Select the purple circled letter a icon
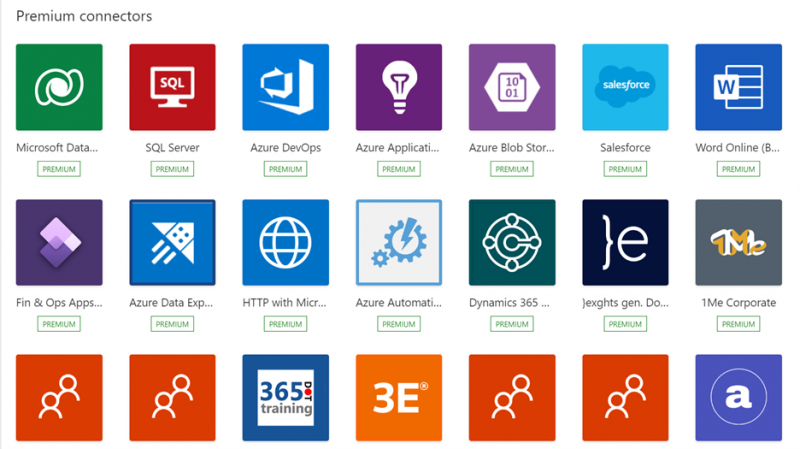This screenshot has height=449, width=800. (x=738, y=397)
